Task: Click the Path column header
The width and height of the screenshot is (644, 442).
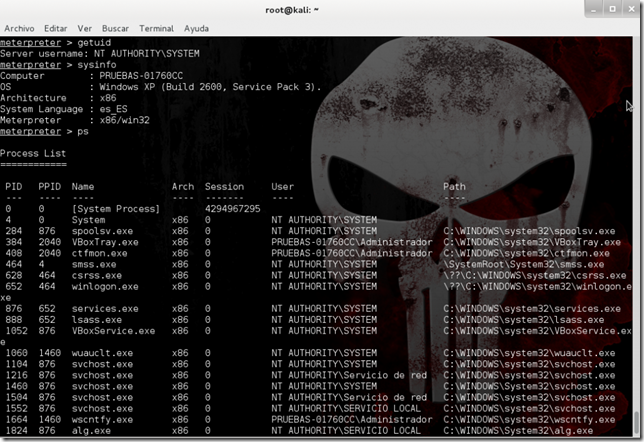Action: [454, 187]
